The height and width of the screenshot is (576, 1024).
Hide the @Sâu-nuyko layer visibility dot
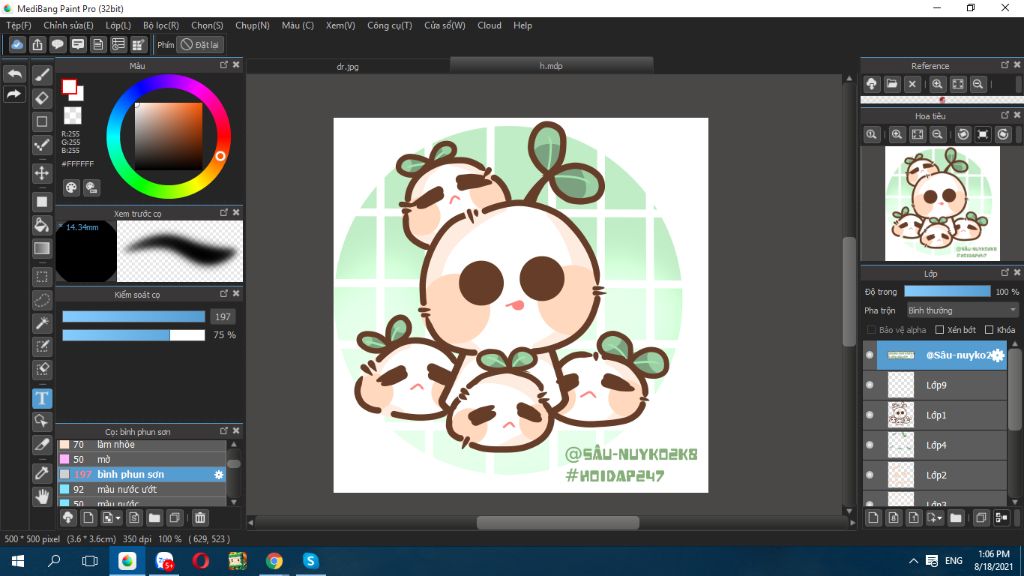click(869, 355)
